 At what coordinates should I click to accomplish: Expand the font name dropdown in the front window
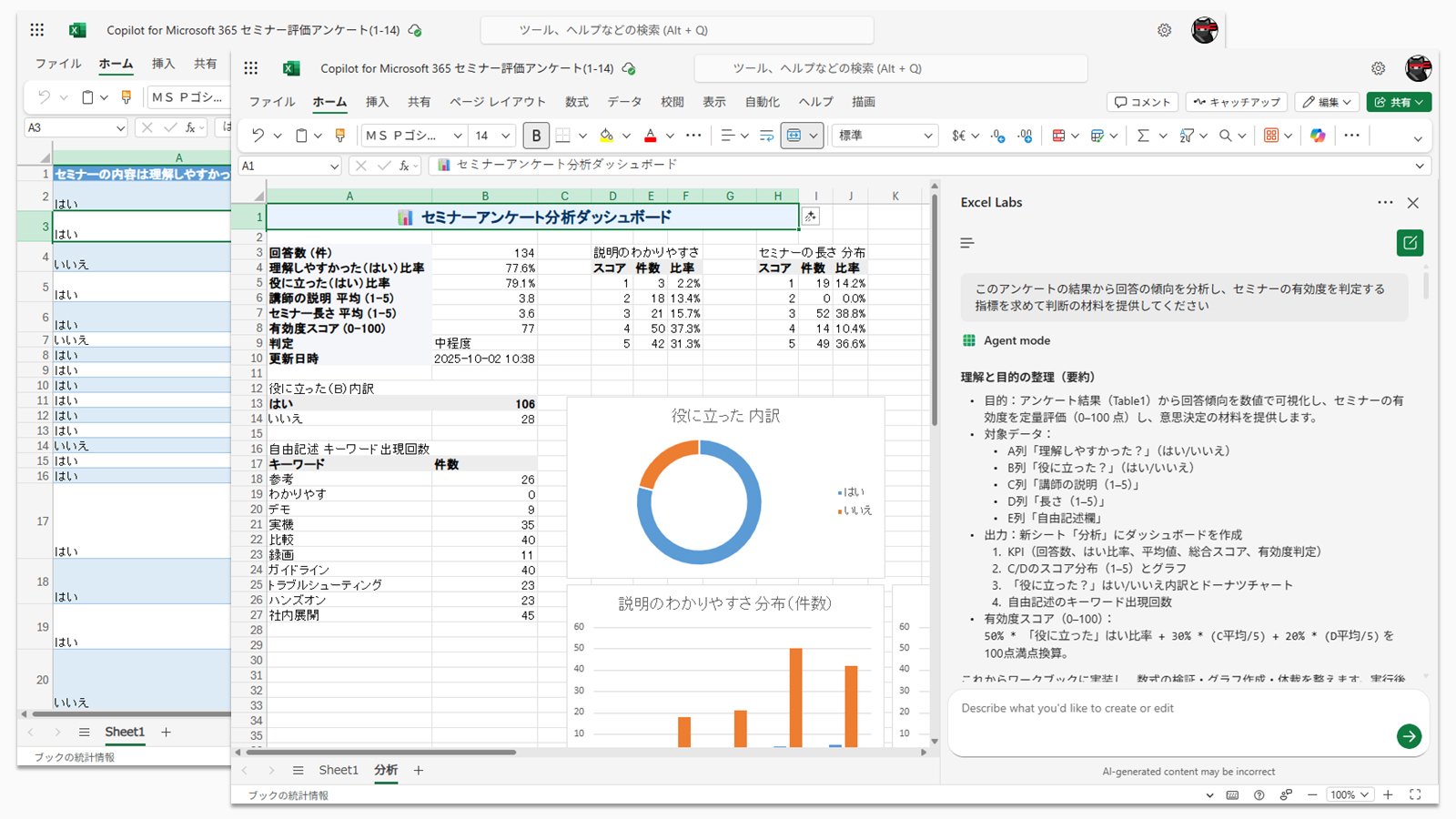point(457,136)
